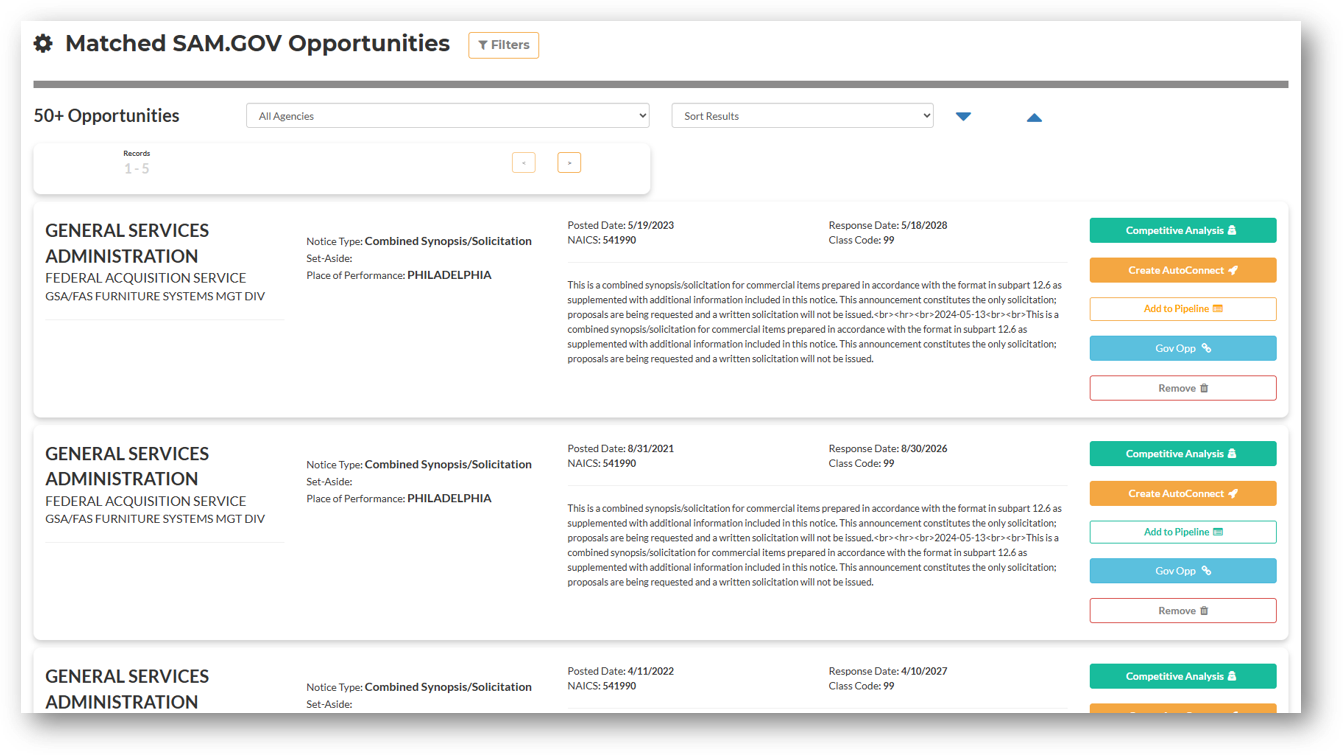Click "NAICS: 541990" in the 8/31/2021 card
This screenshot has width=1343, height=755.
click(x=602, y=464)
